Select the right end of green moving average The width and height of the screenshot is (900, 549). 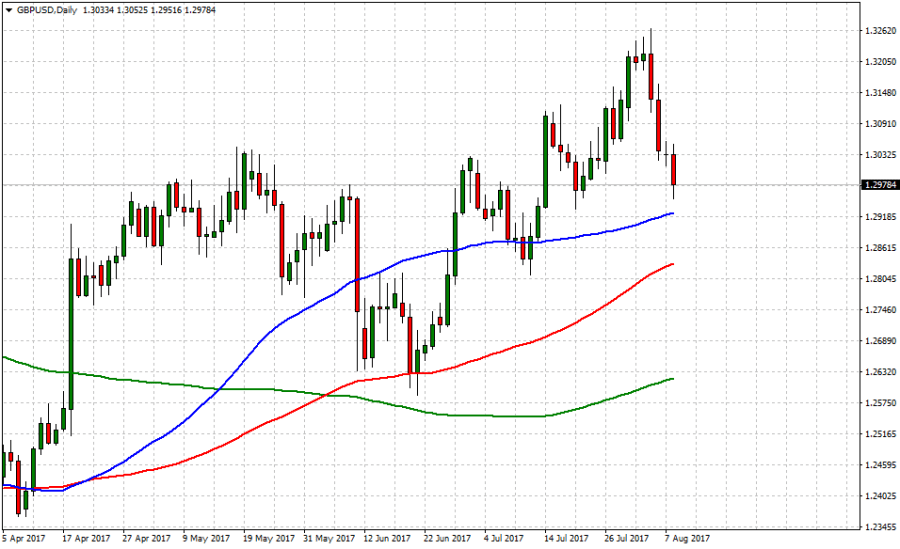(x=672, y=379)
